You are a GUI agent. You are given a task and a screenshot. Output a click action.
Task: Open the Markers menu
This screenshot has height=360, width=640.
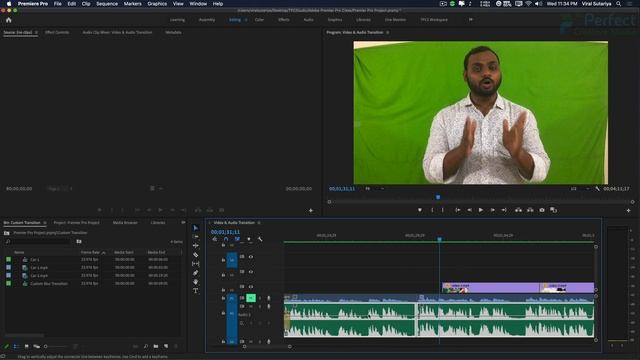pyautogui.click(x=133, y=4)
